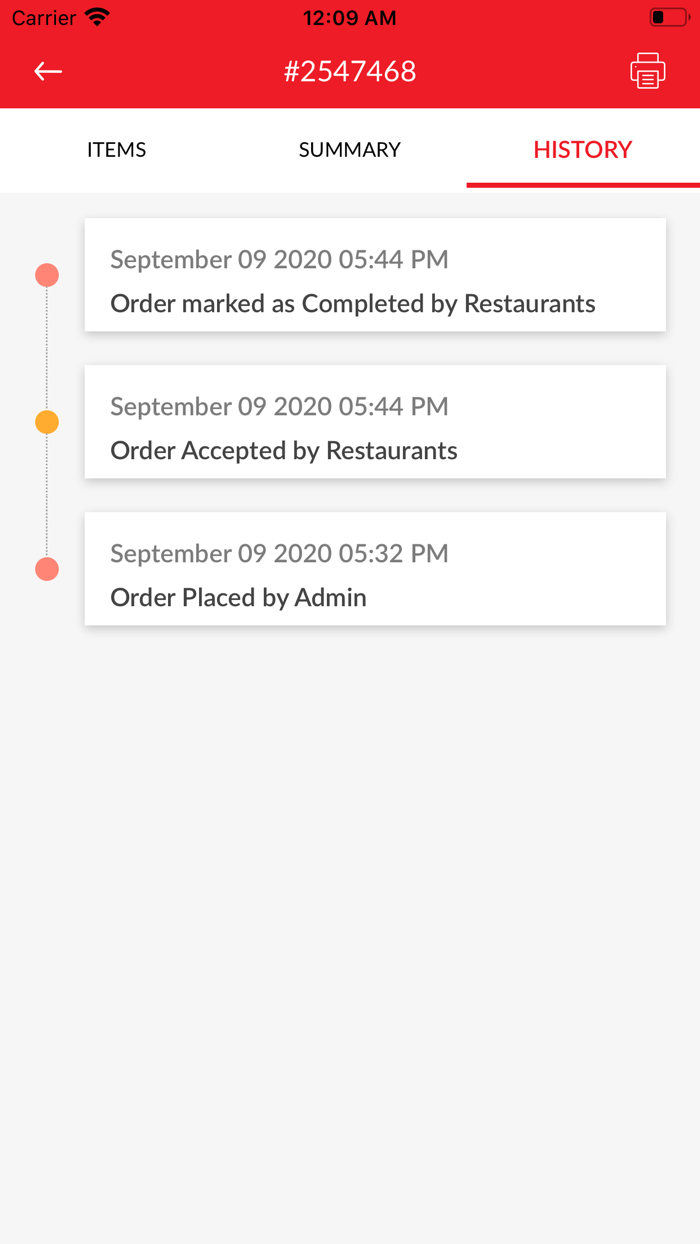Tap the September 09 2020 05:32 PM timestamp
Screen dimensions: 700x1244
point(279,553)
